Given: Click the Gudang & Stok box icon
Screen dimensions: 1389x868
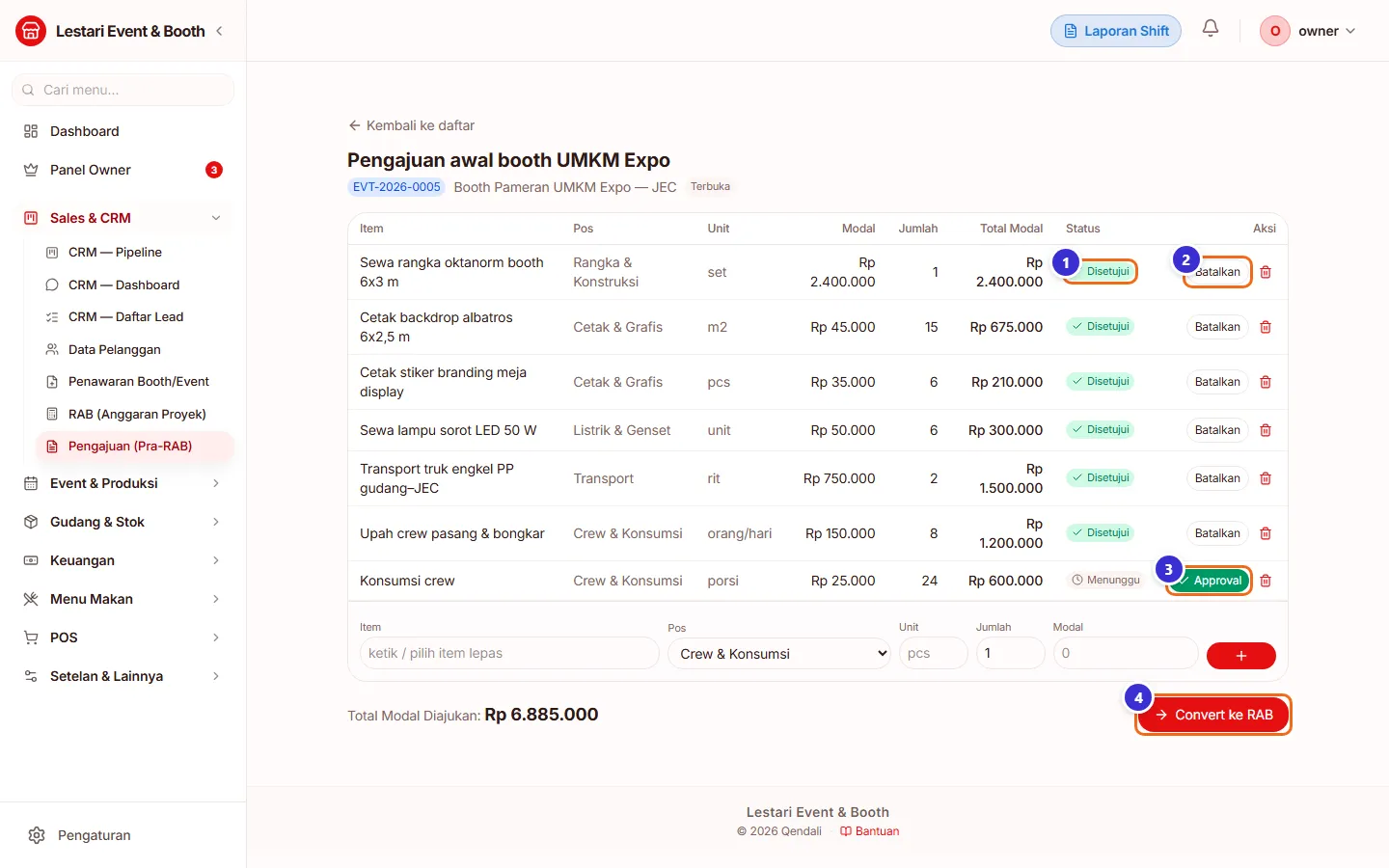Looking at the screenshot, I should pyautogui.click(x=31, y=522).
